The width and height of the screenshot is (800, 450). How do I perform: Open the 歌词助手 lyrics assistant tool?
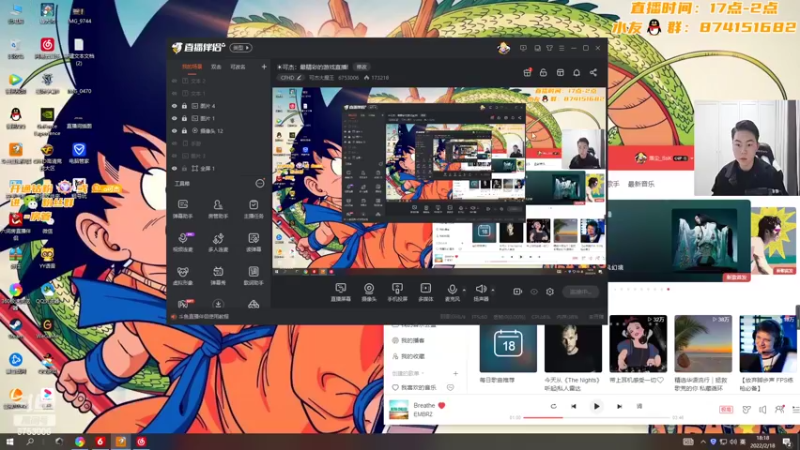tap(254, 276)
